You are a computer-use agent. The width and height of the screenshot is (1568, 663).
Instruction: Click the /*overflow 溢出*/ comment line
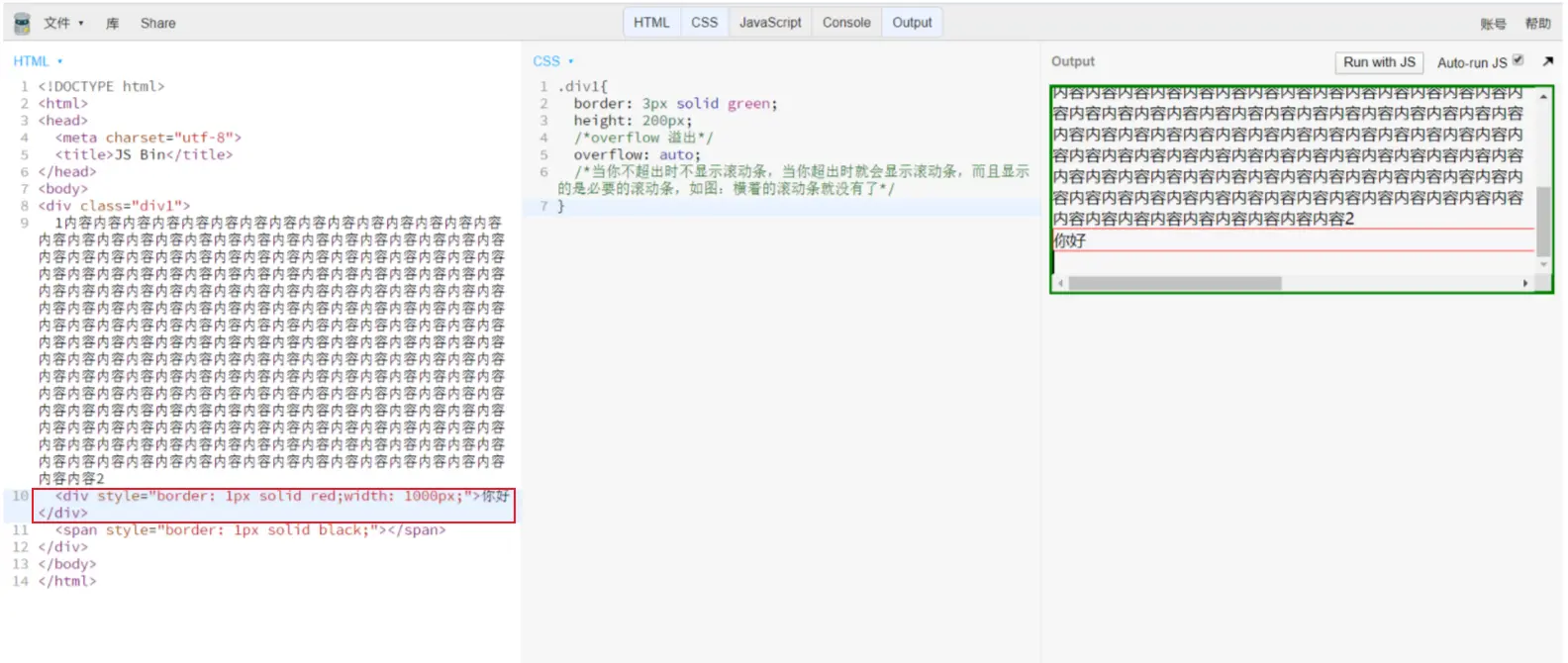click(x=642, y=138)
